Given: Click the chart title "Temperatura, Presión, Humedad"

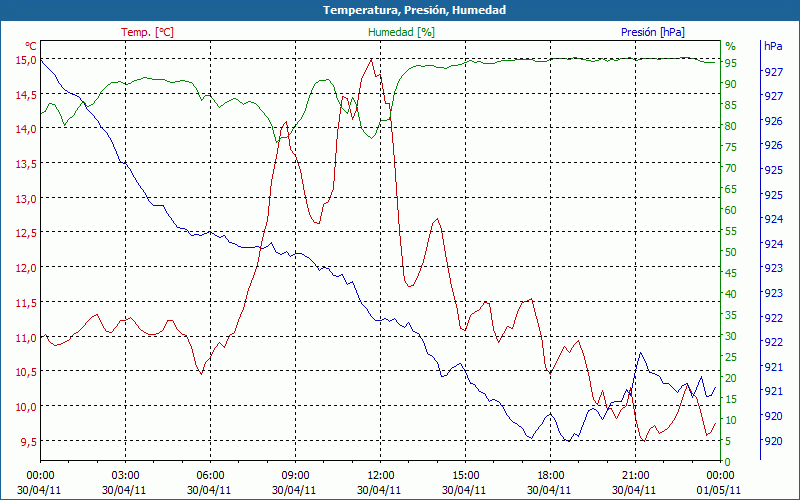Looking at the screenshot, I should [x=414, y=10].
